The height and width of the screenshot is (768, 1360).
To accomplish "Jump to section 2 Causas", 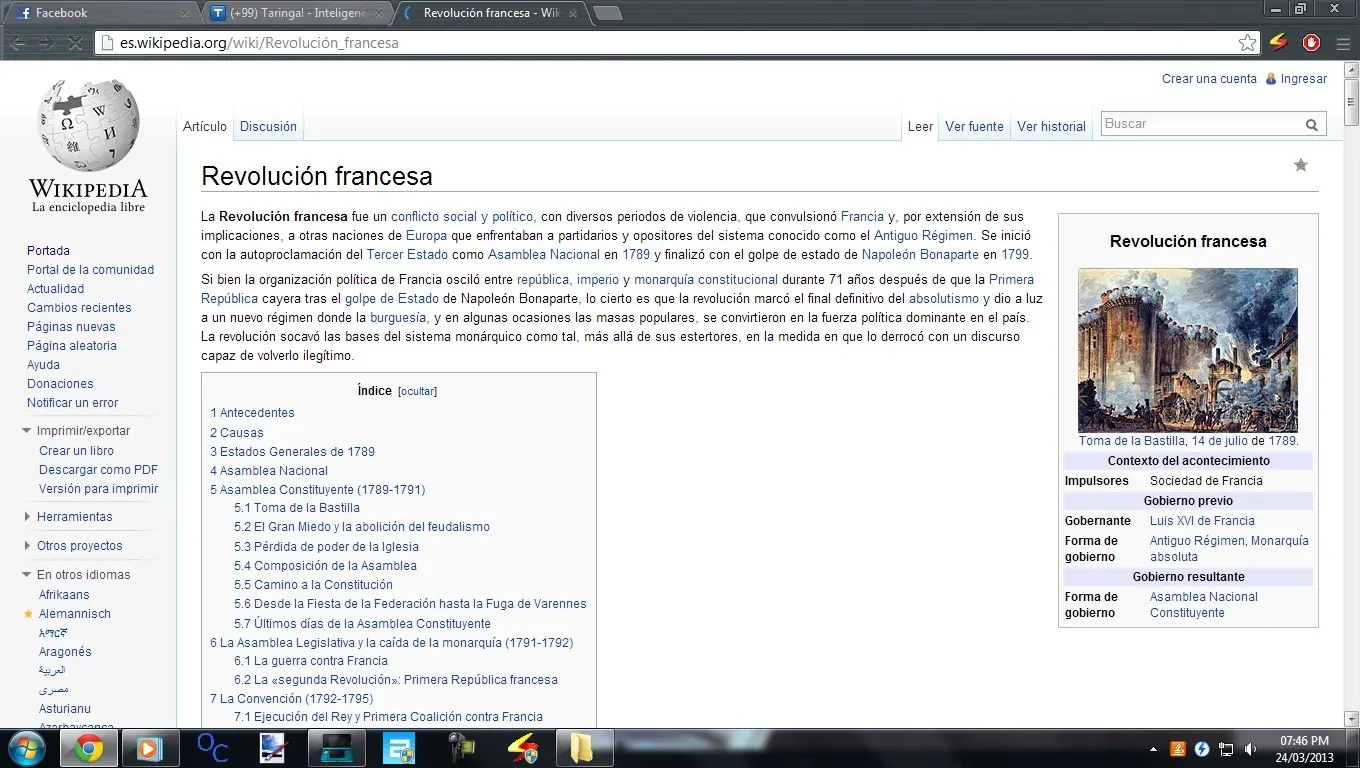I will click(x=237, y=433).
